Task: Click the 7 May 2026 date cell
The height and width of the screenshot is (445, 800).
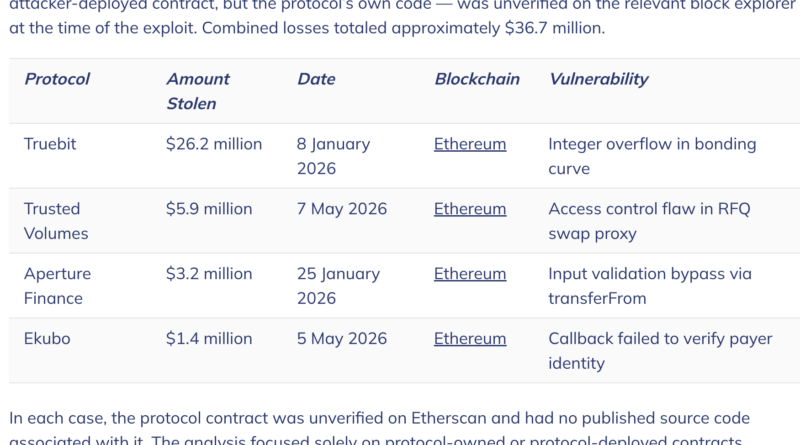Action: pyautogui.click(x=342, y=209)
